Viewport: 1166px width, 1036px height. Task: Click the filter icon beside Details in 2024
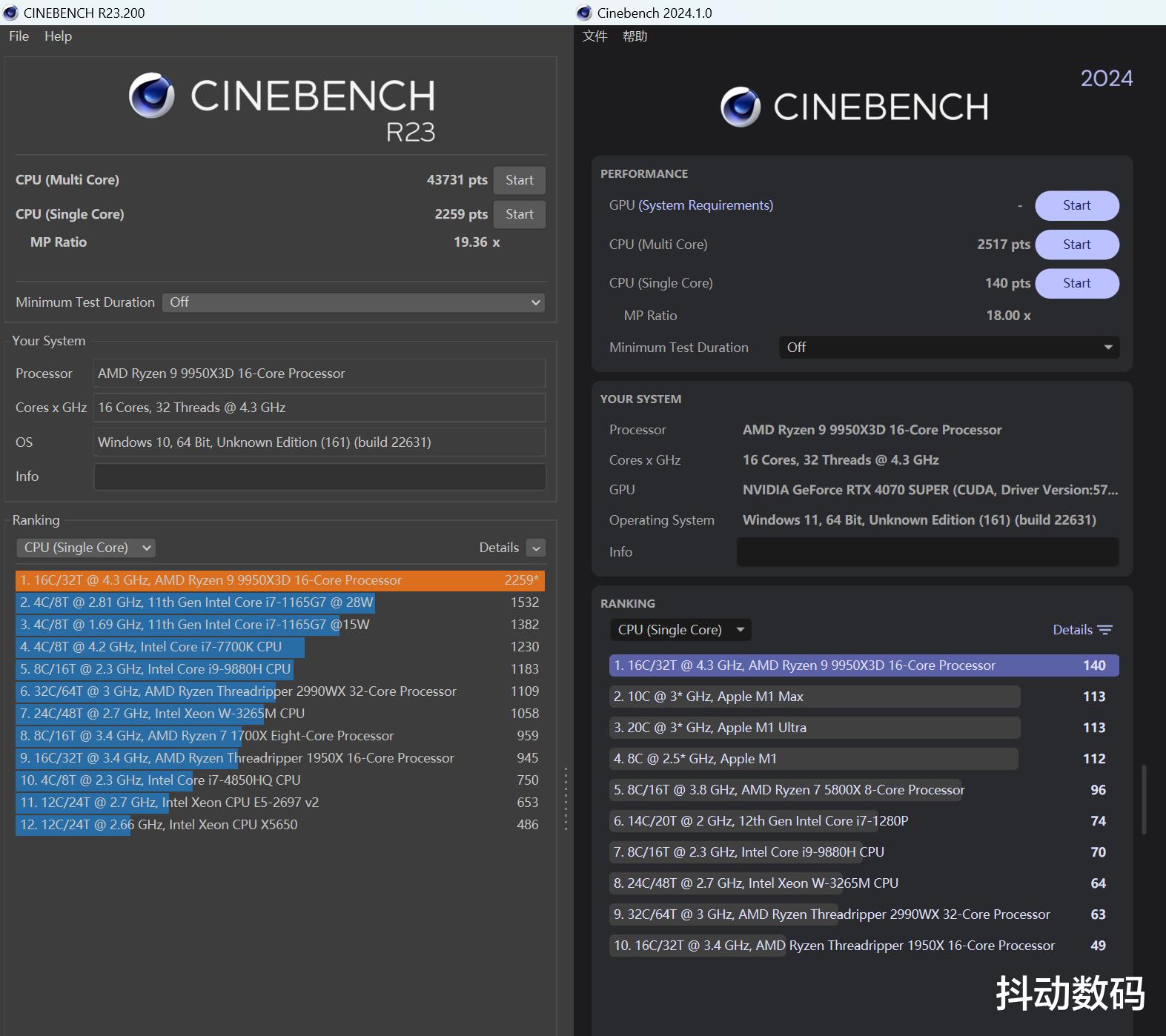point(1105,630)
